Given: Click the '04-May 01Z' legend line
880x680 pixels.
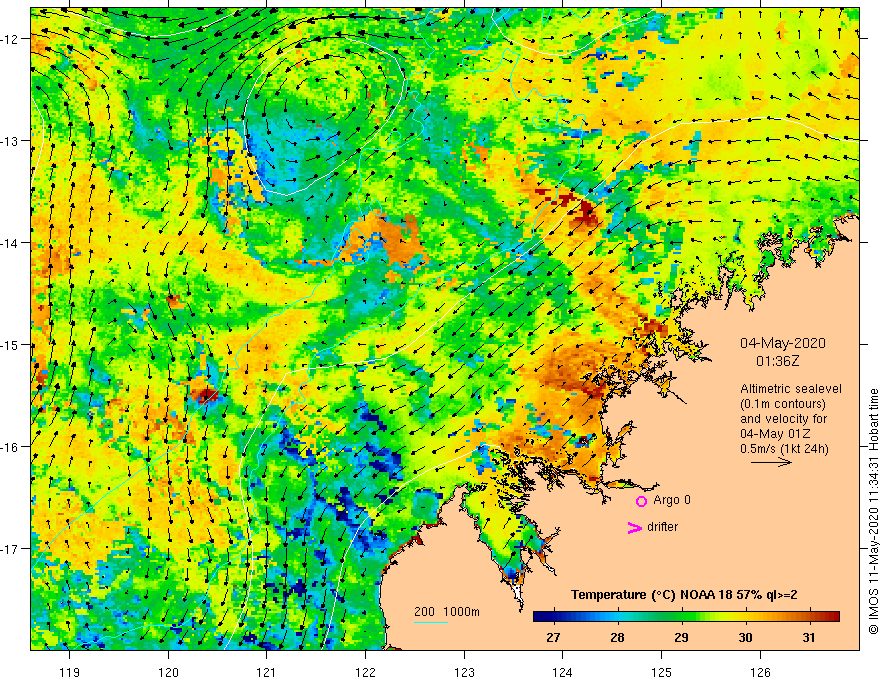Looking at the screenshot, I should [775, 434].
